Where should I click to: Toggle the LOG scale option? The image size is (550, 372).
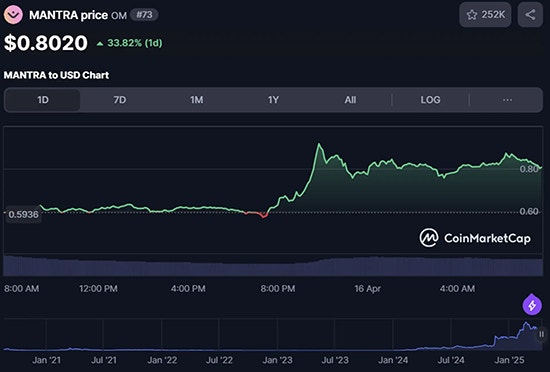tap(430, 100)
